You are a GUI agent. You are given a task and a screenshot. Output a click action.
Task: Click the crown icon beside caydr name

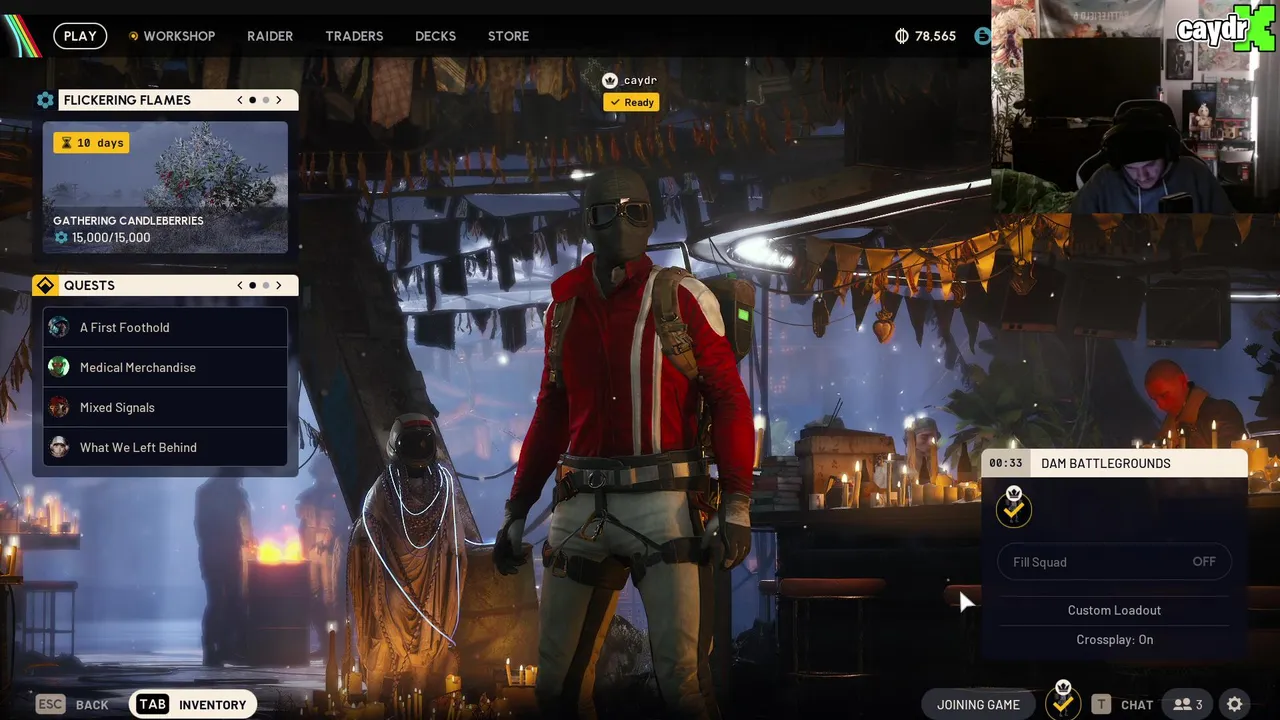[610, 80]
